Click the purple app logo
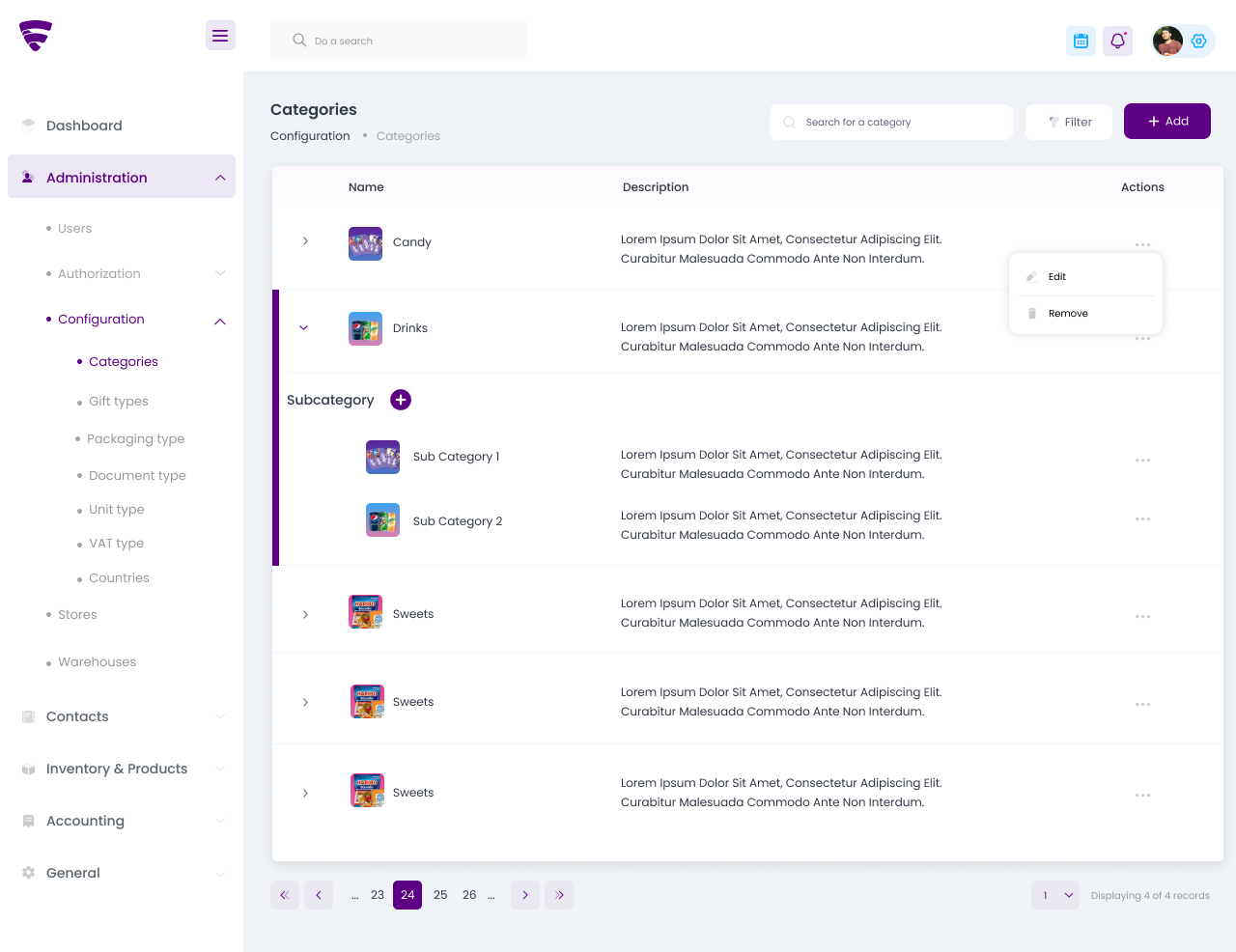The image size is (1236, 952). click(x=36, y=36)
